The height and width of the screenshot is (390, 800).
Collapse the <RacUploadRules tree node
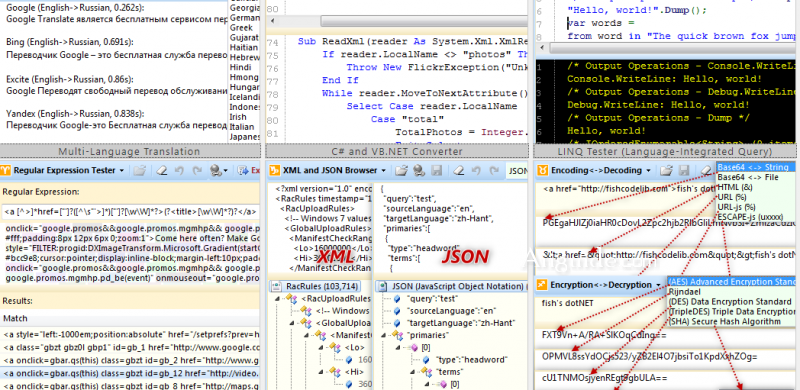tap(278, 299)
